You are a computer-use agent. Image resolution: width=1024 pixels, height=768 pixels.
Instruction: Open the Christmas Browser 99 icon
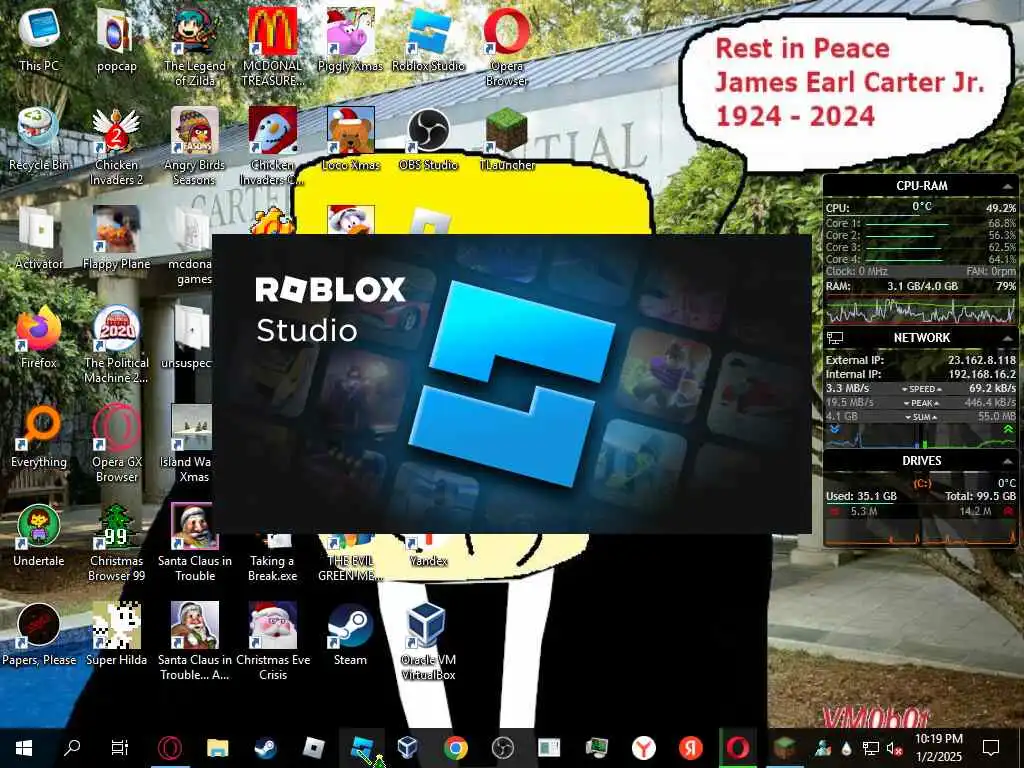[x=116, y=542]
